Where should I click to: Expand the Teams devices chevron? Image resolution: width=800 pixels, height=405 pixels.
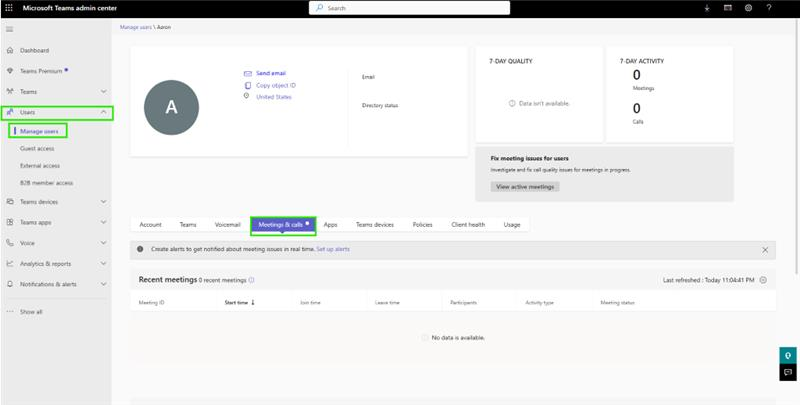click(x=104, y=202)
